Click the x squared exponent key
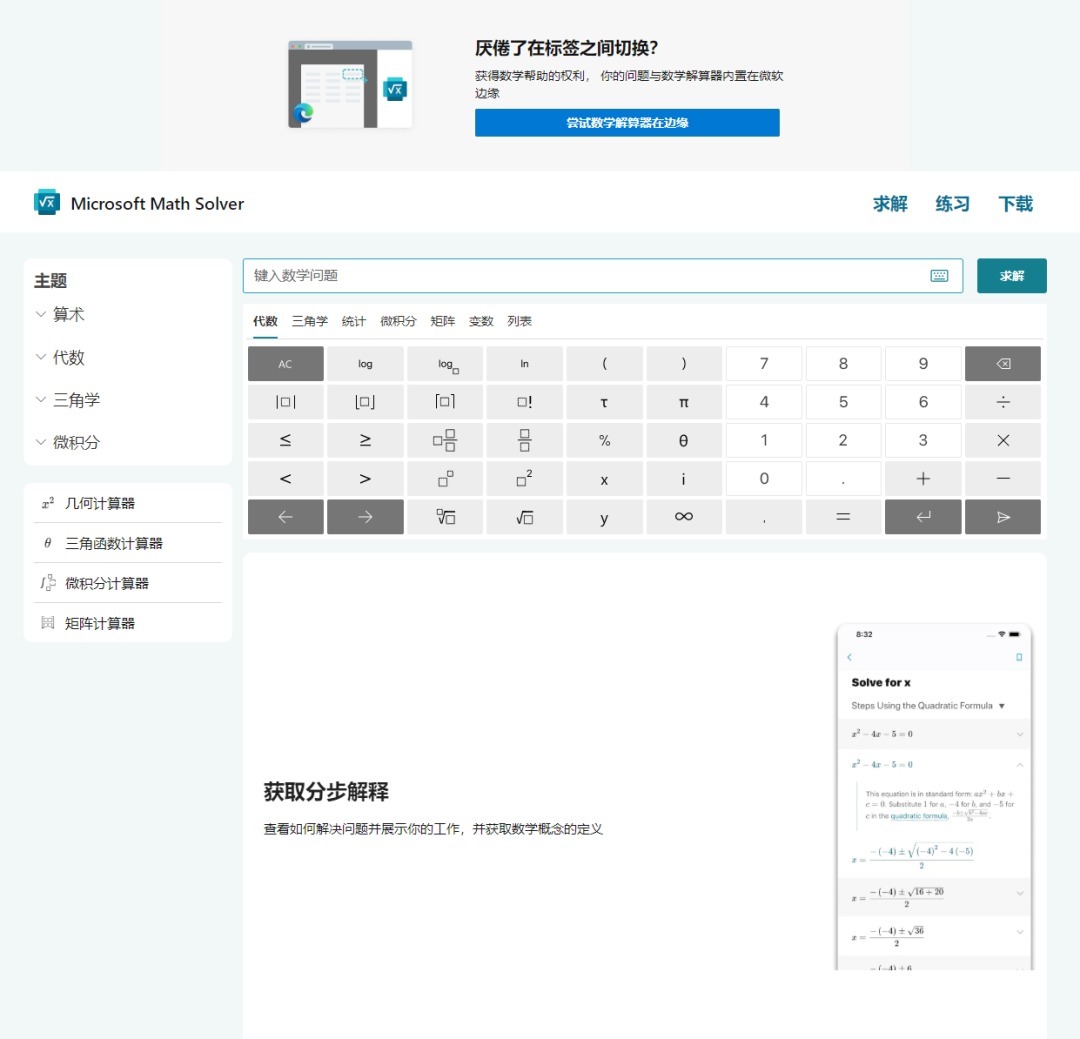Screen dimensions: 1080x1039 tap(524, 479)
